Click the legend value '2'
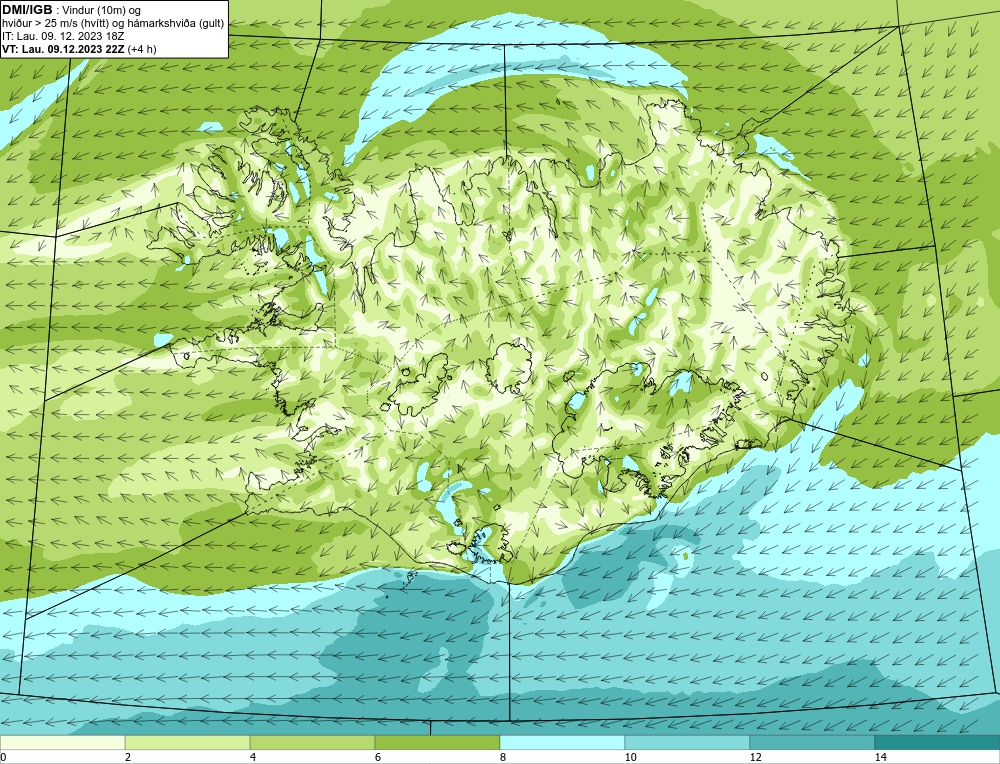The image size is (1000, 764). 128,757
